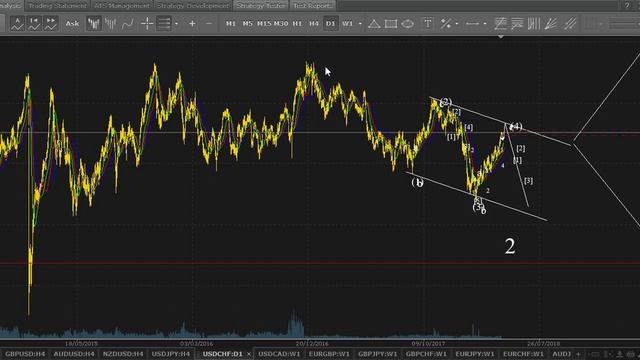Click the large '2' wave label
The width and height of the screenshot is (640, 360).
[x=510, y=247]
